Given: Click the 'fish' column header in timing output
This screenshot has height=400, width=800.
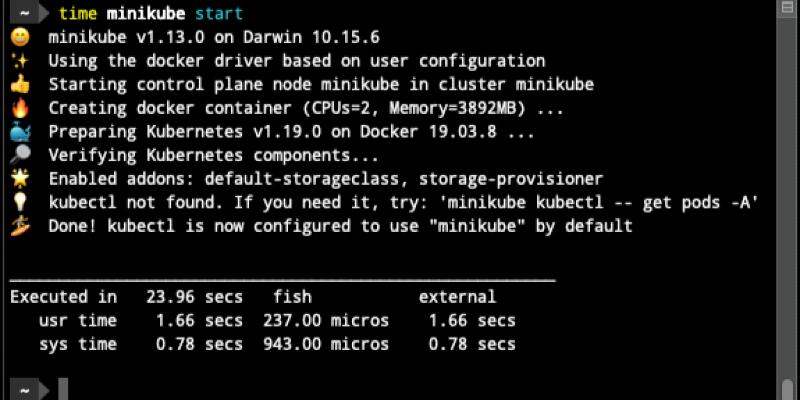Looking at the screenshot, I should 292,297.
